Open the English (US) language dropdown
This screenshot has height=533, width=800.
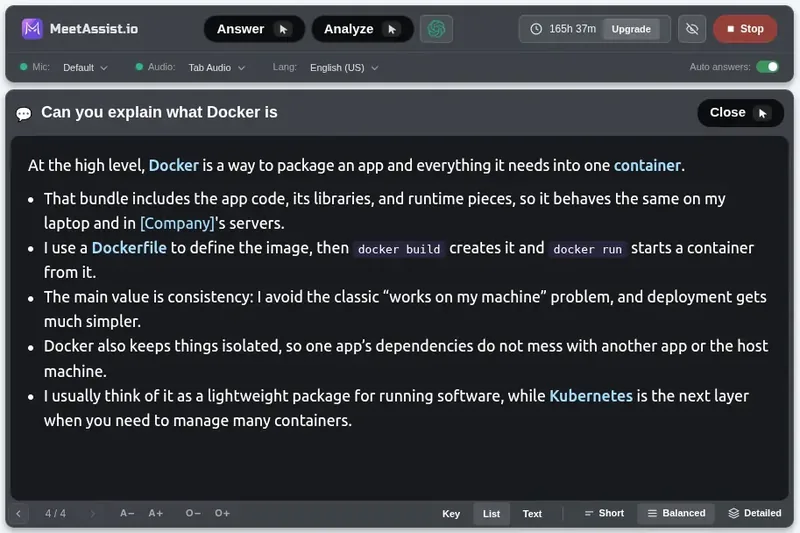pos(344,67)
